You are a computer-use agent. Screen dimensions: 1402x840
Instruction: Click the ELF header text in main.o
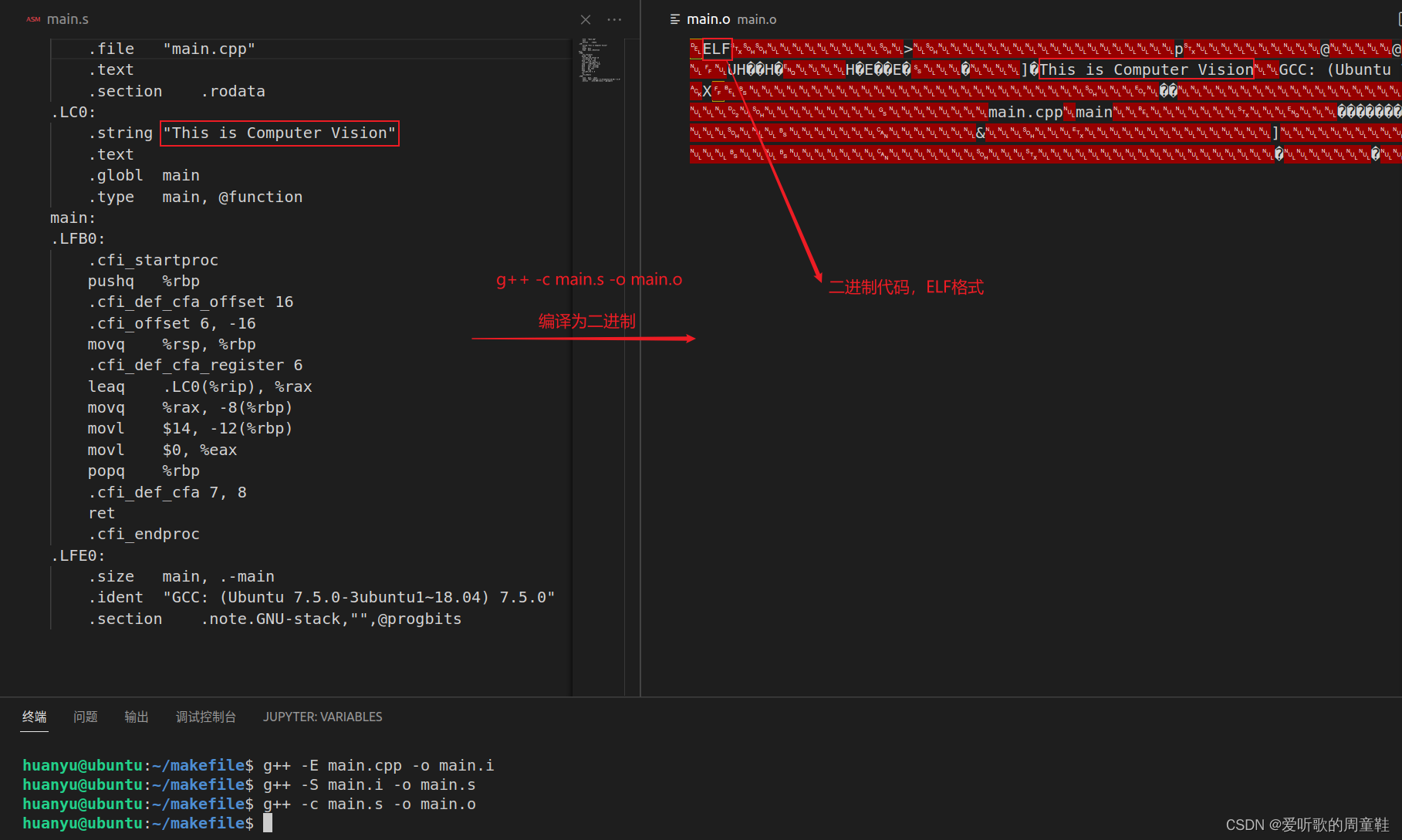pyautogui.click(x=716, y=49)
